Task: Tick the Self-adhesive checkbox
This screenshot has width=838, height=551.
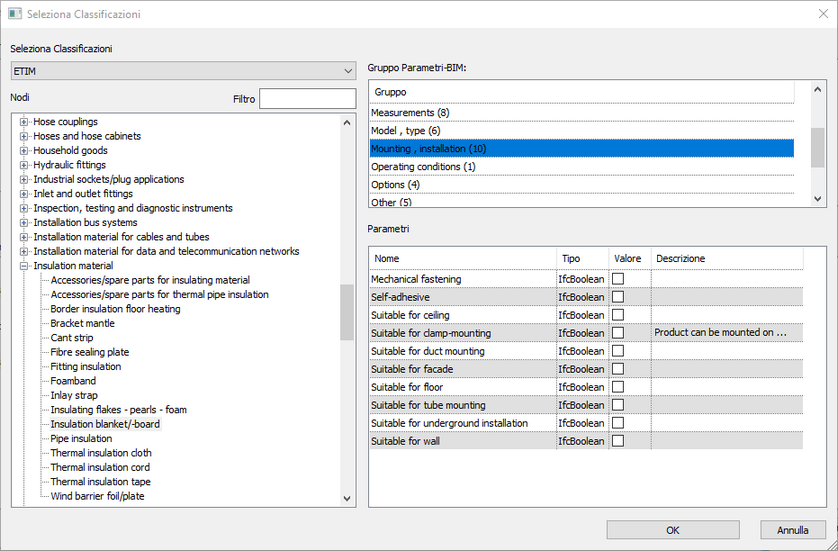Action: tap(618, 297)
